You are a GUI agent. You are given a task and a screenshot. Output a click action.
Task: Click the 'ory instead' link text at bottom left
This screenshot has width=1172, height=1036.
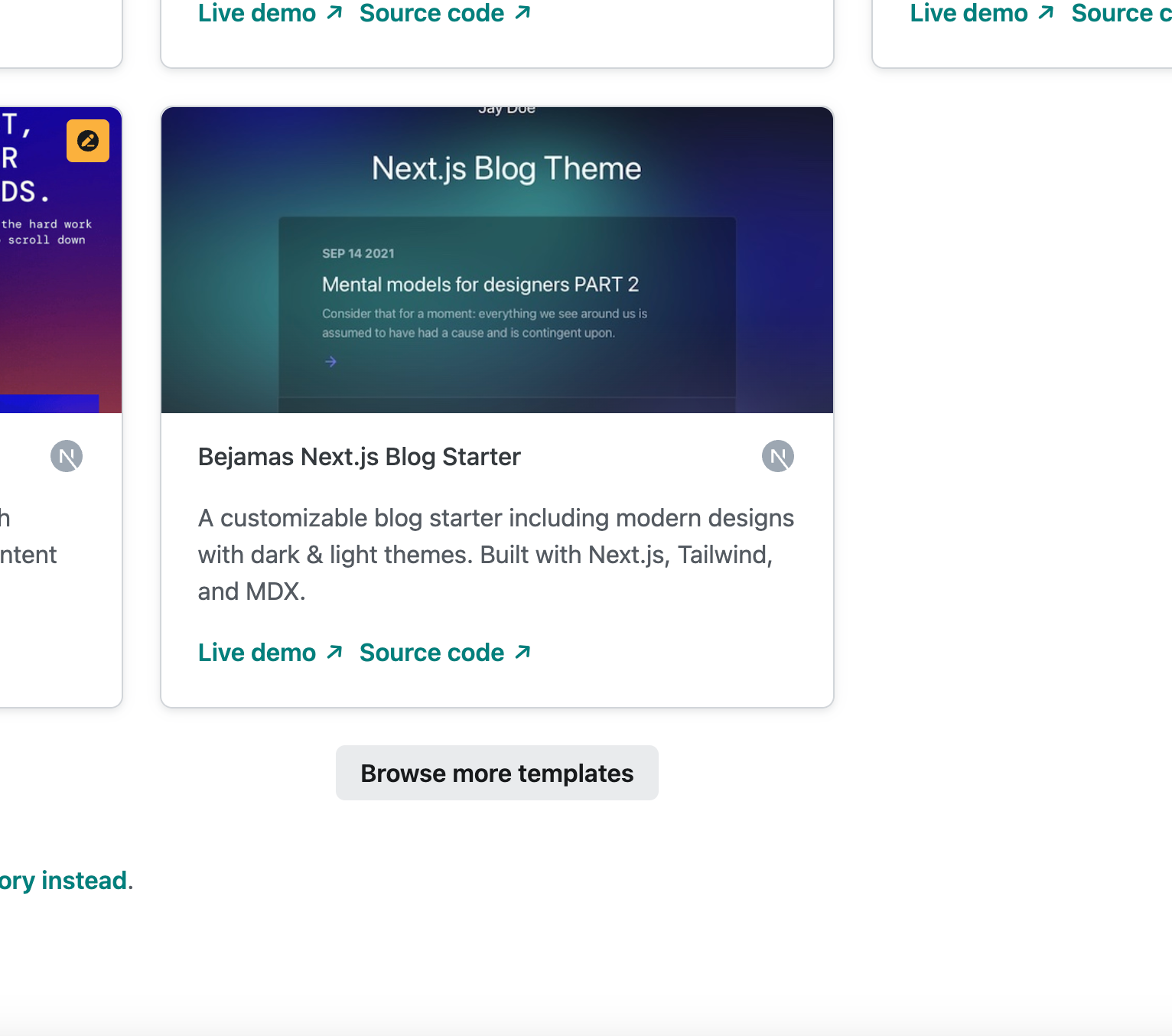[x=63, y=881]
